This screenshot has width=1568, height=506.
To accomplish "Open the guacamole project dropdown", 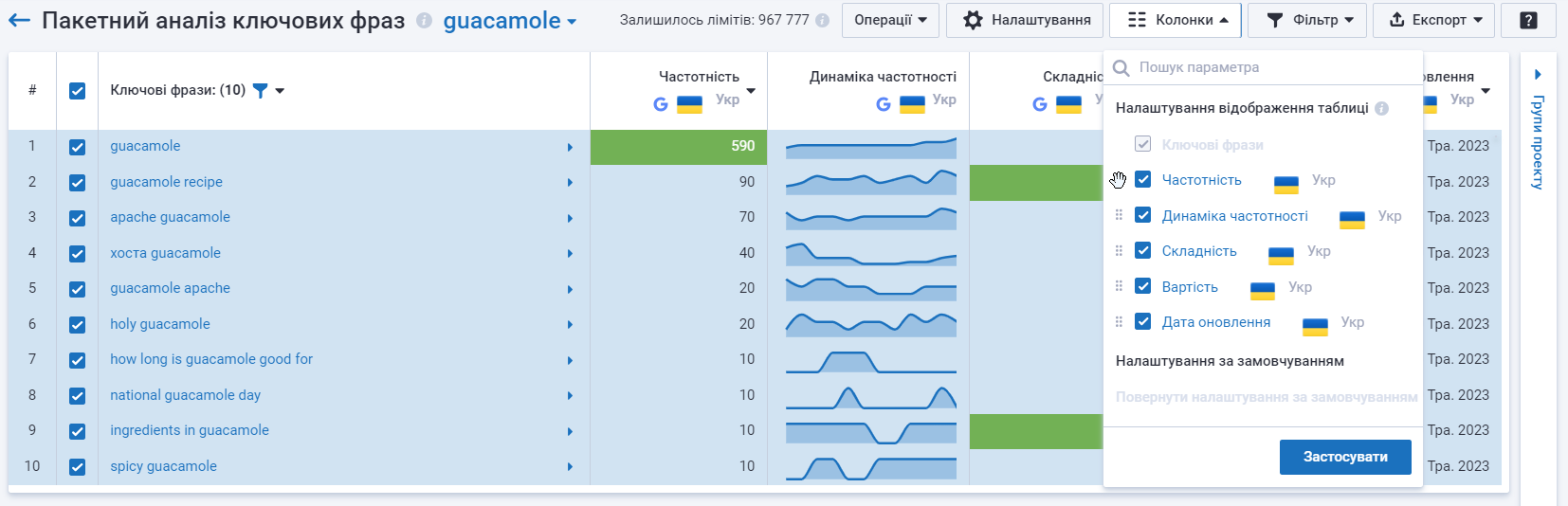I will [510, 21].
